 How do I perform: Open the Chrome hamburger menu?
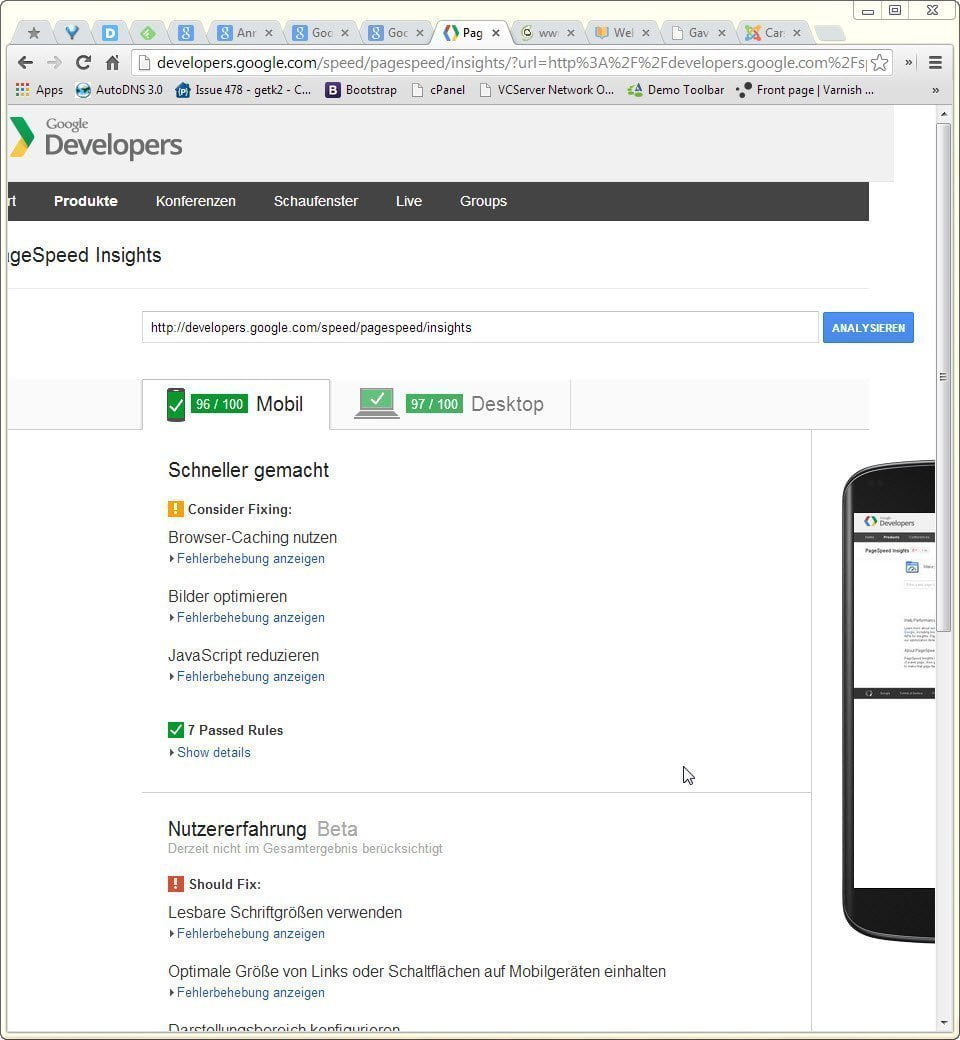click(x=935, y=62)
